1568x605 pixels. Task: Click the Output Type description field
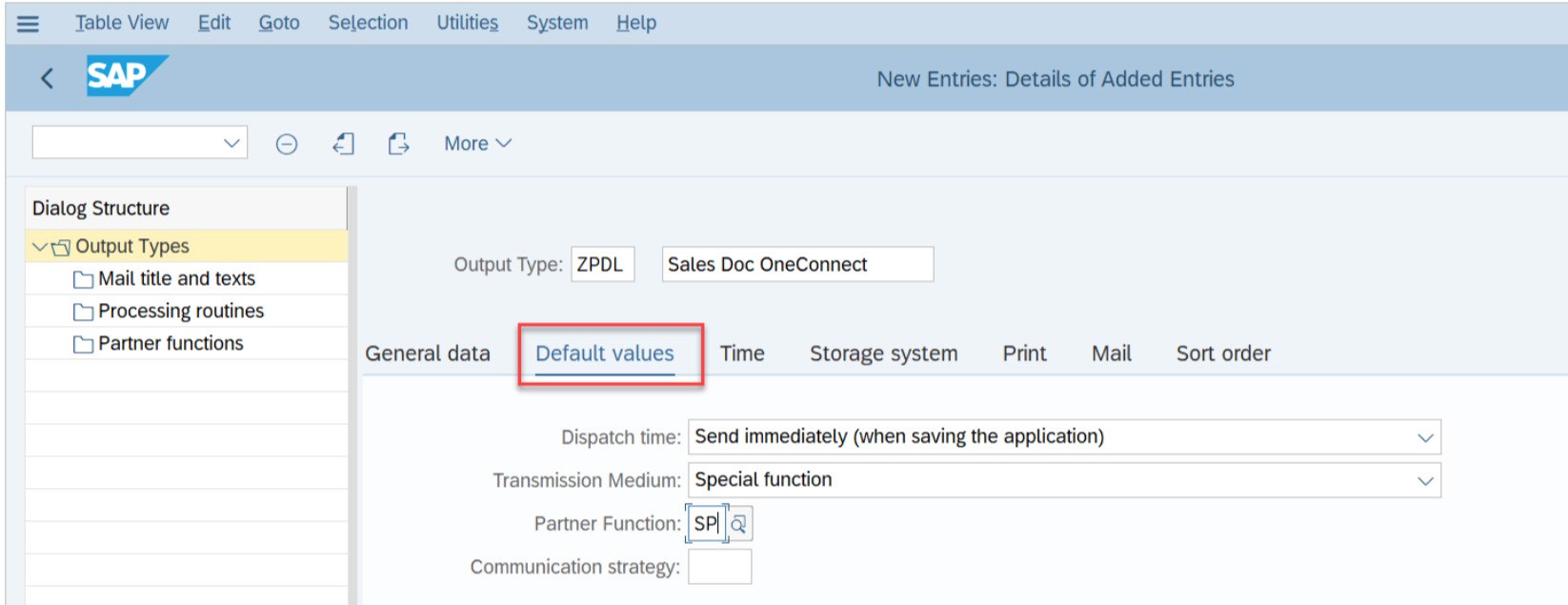pyautogui.click(x=797, y=264)
